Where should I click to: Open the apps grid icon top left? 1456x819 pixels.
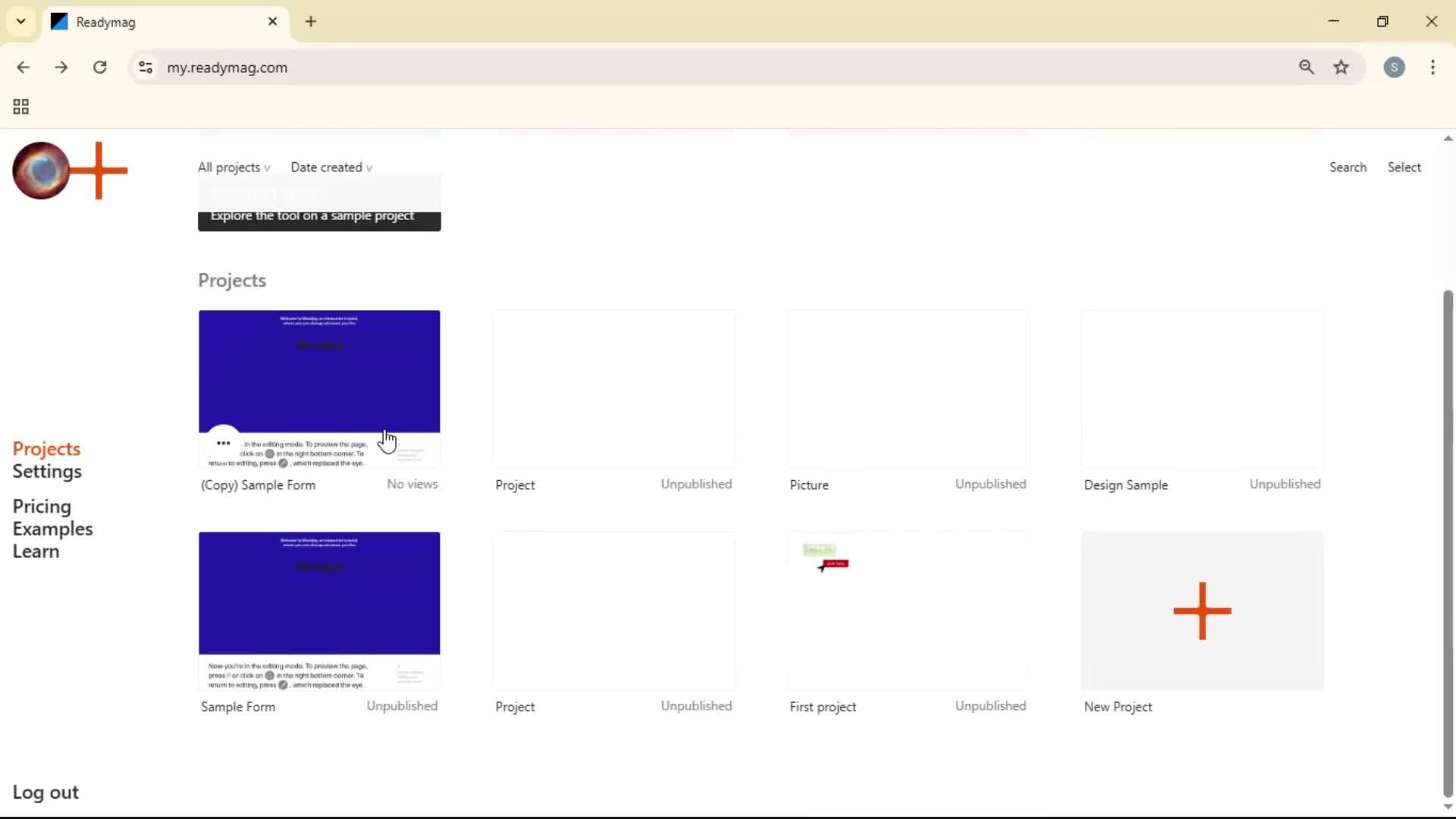click(x=20, y=106)
